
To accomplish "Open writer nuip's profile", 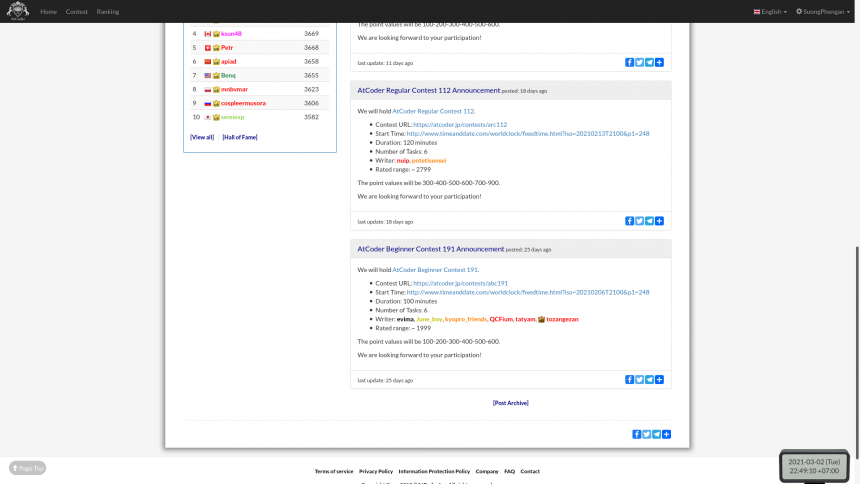I will [x=403, y=160].
